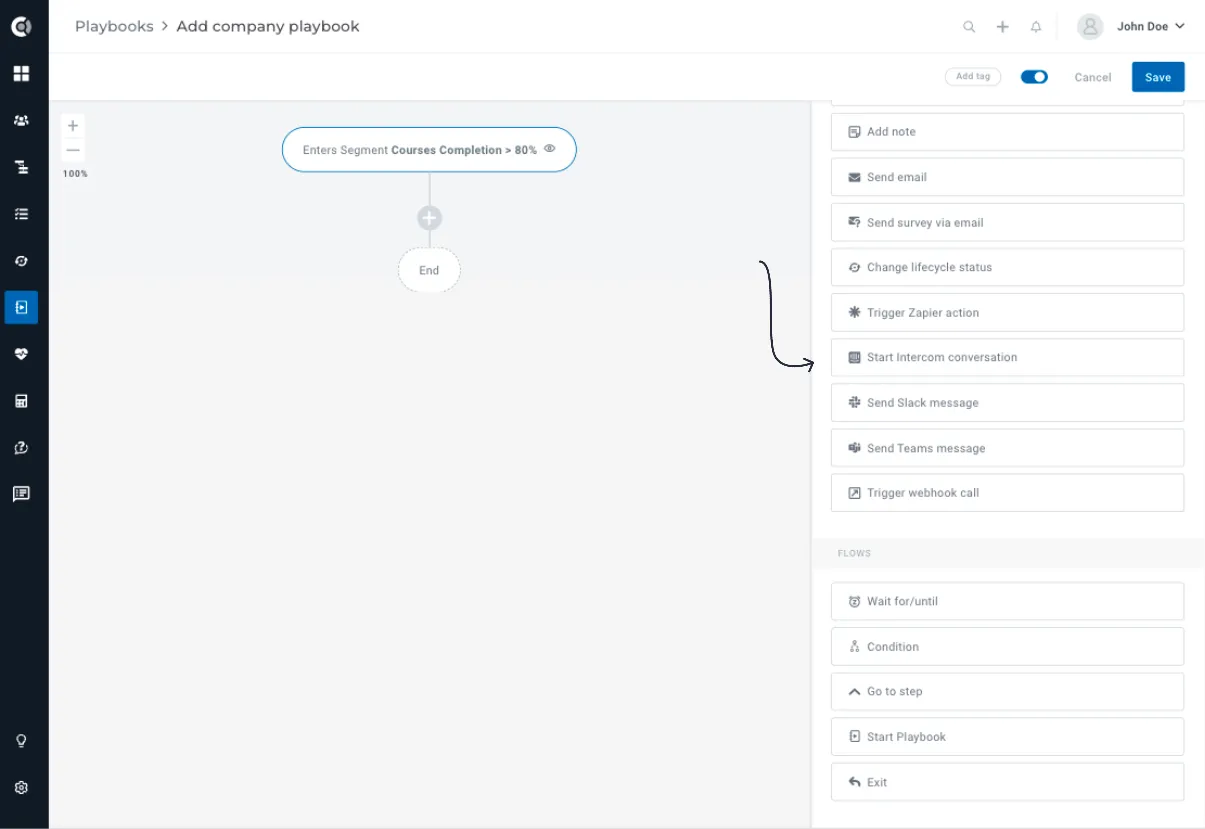This screenshot has height=829, width=1205.
Task: Click the message icon in the sidebar
Action: 21,494
